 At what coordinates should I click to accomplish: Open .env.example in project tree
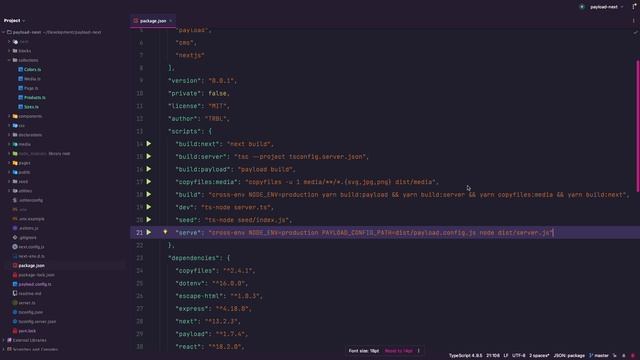pyautogui.click(x=31, y=219)
